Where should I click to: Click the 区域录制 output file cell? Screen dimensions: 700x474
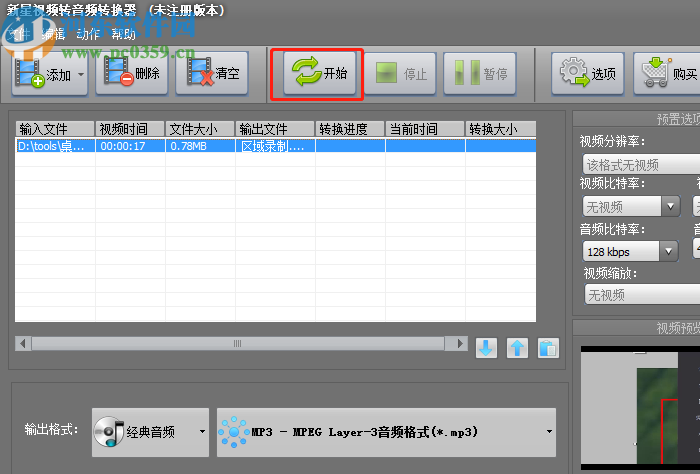point(275,146)
